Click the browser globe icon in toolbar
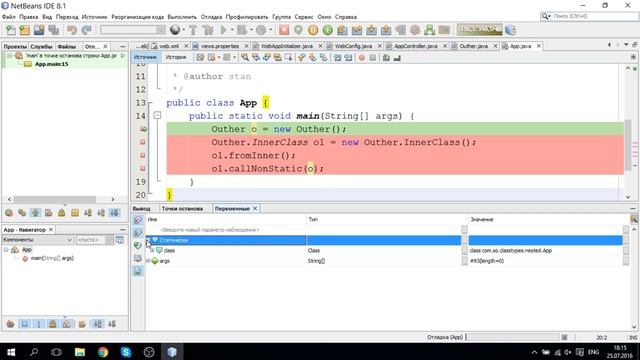 pos(175,30)
